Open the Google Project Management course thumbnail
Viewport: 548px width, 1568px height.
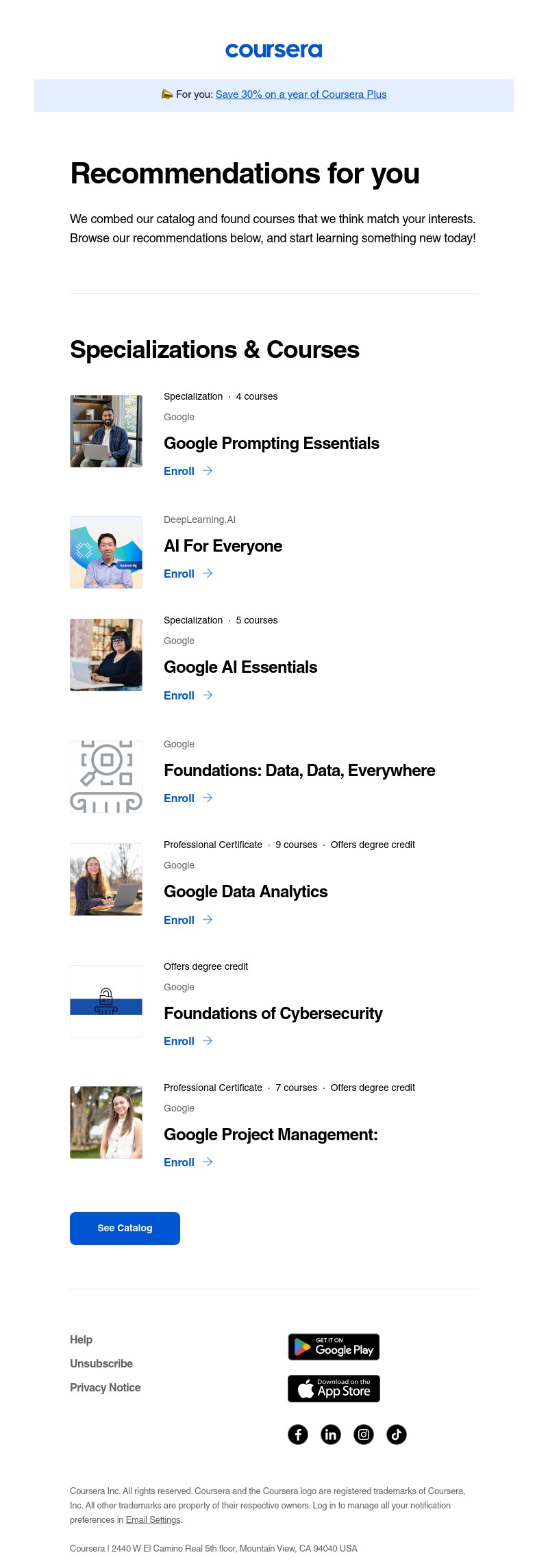point(106,1122)
